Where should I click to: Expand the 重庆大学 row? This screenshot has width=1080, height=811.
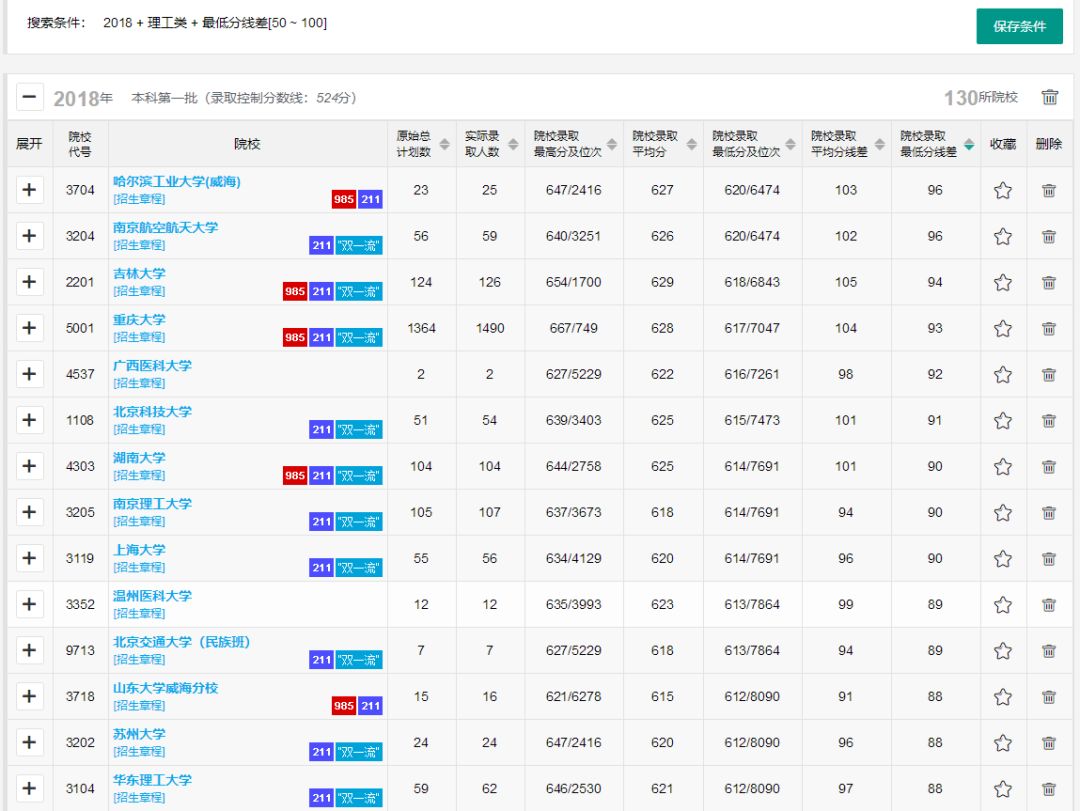click(x=30, y=328)
